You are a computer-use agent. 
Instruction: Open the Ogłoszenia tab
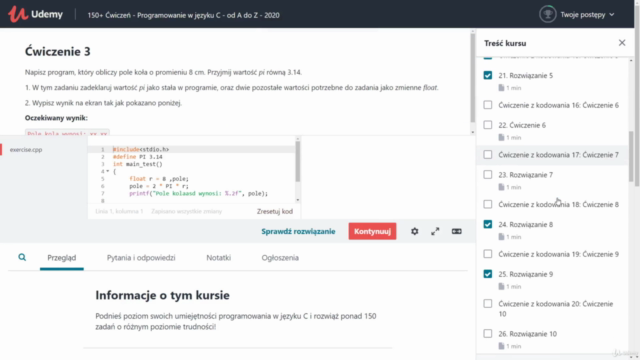pos(280,258)
